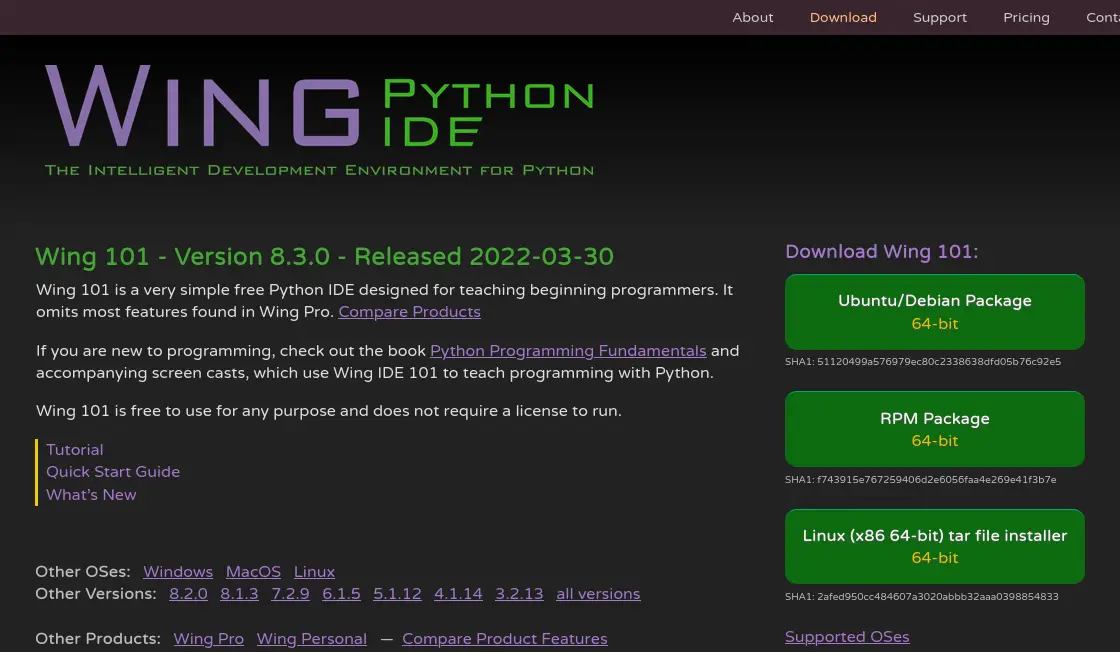Viewport: 1120px width, 652px height.
Task: Switch to Windows downloads
Action: click(178, 572)
